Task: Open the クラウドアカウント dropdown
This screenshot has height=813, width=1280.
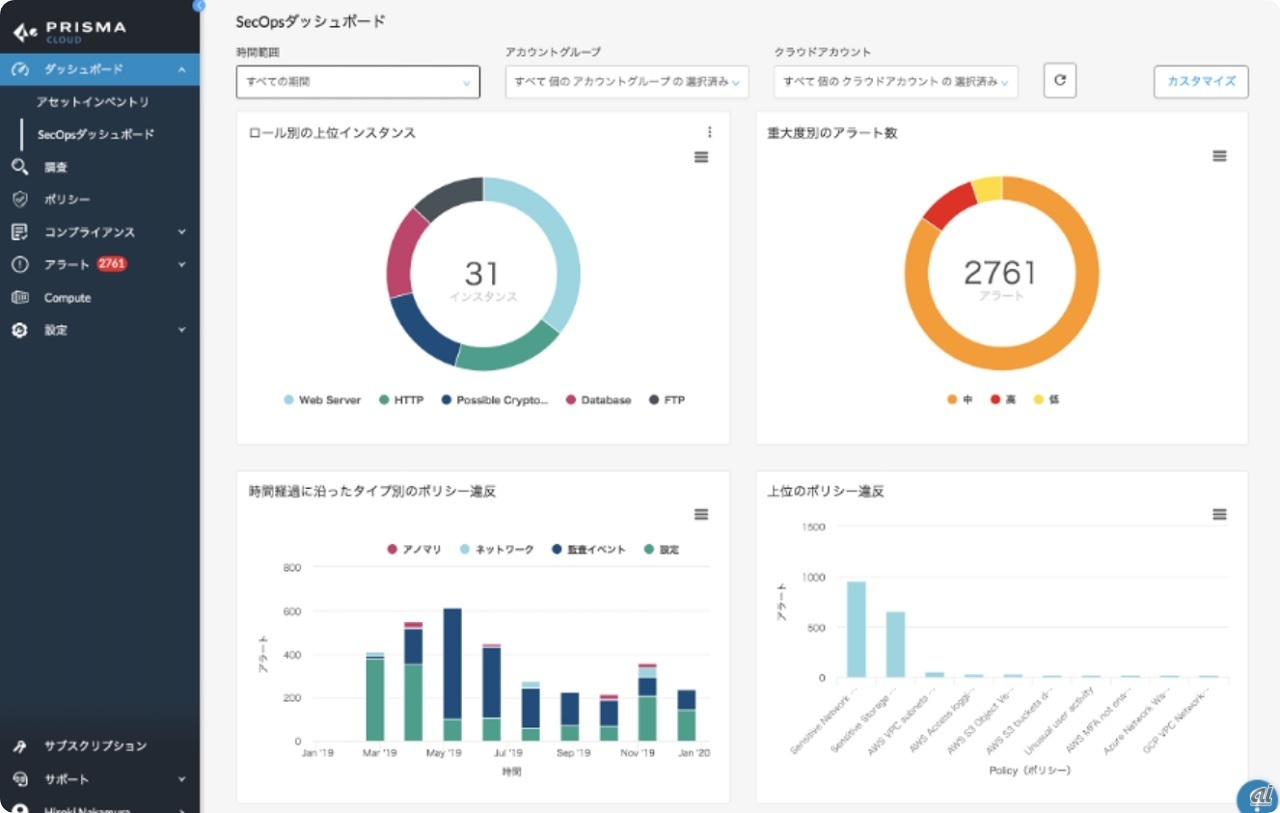Action: [896, 82]
